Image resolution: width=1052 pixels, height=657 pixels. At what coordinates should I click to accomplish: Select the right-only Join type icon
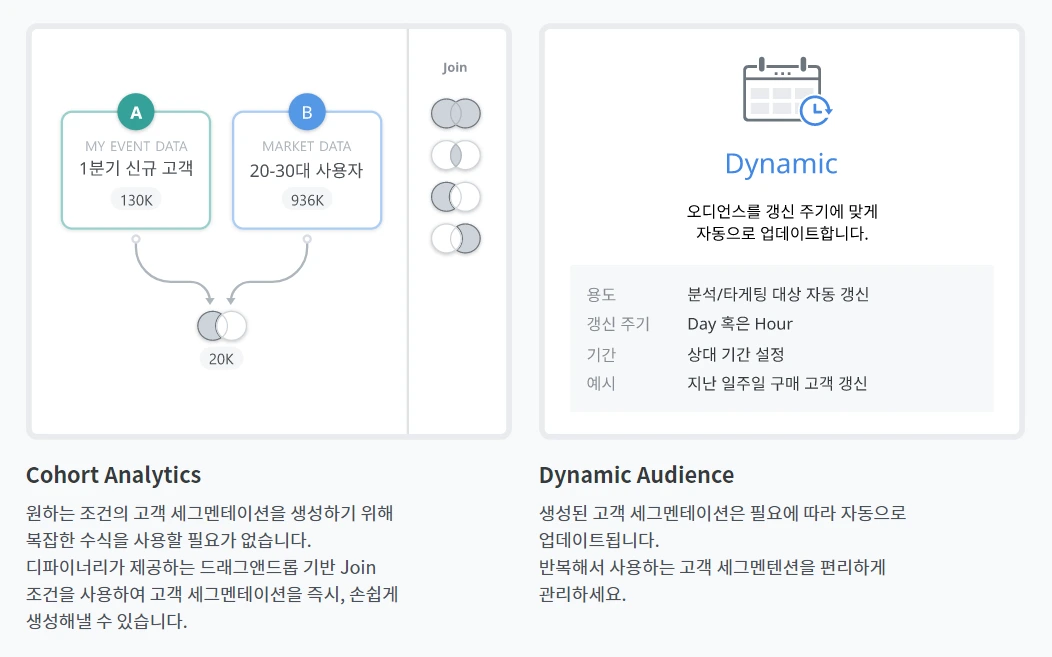[x=456, y=238]
